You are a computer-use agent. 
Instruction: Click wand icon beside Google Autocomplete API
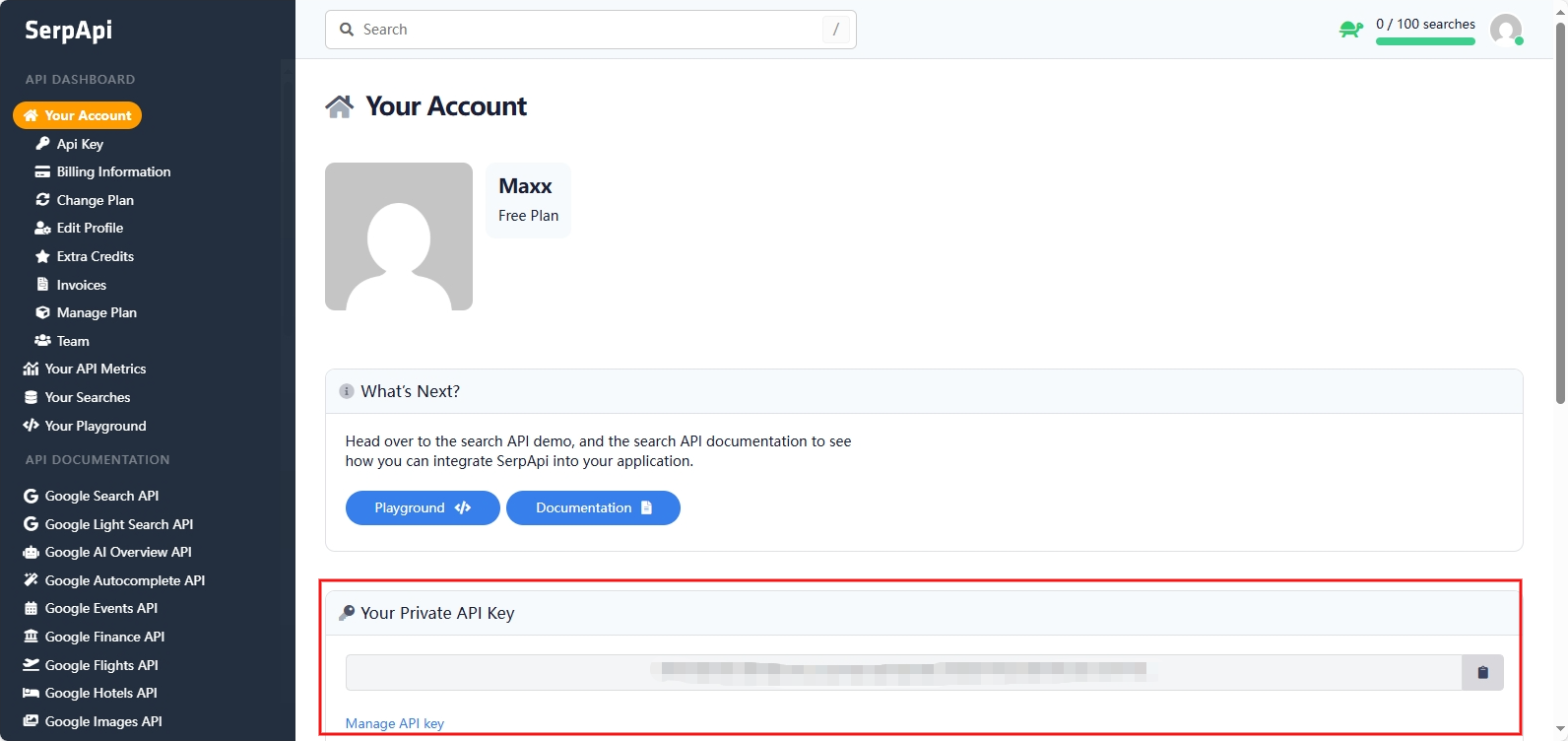pos(31,580)
